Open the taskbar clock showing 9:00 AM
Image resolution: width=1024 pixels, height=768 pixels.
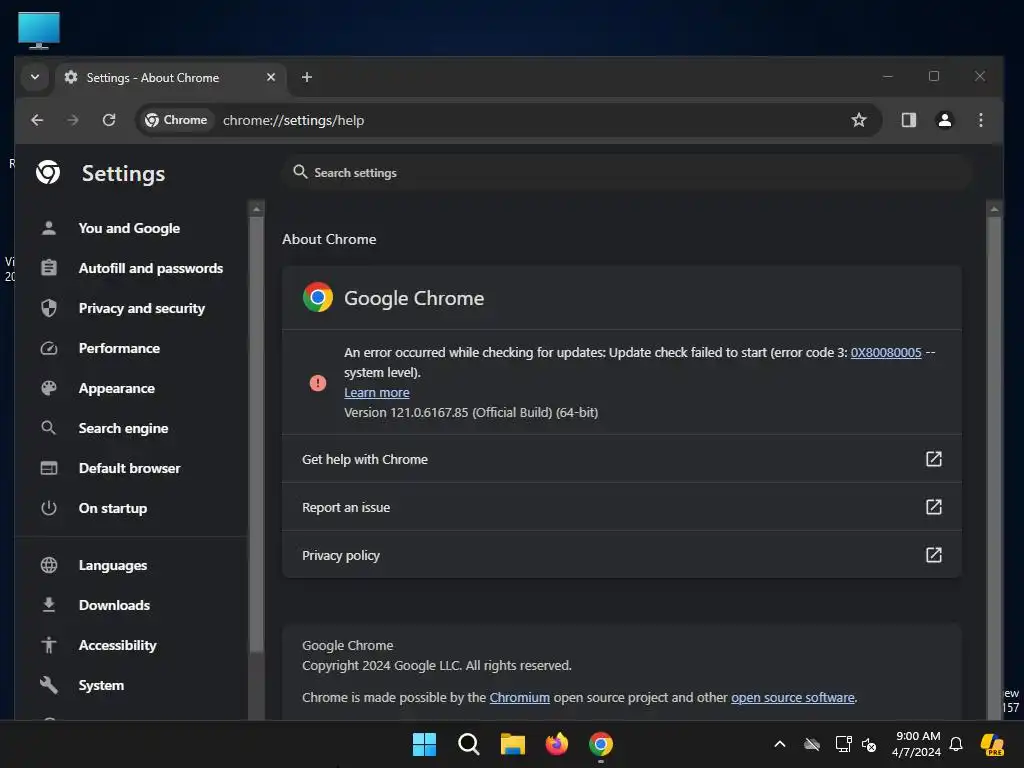tap(916, 744)
